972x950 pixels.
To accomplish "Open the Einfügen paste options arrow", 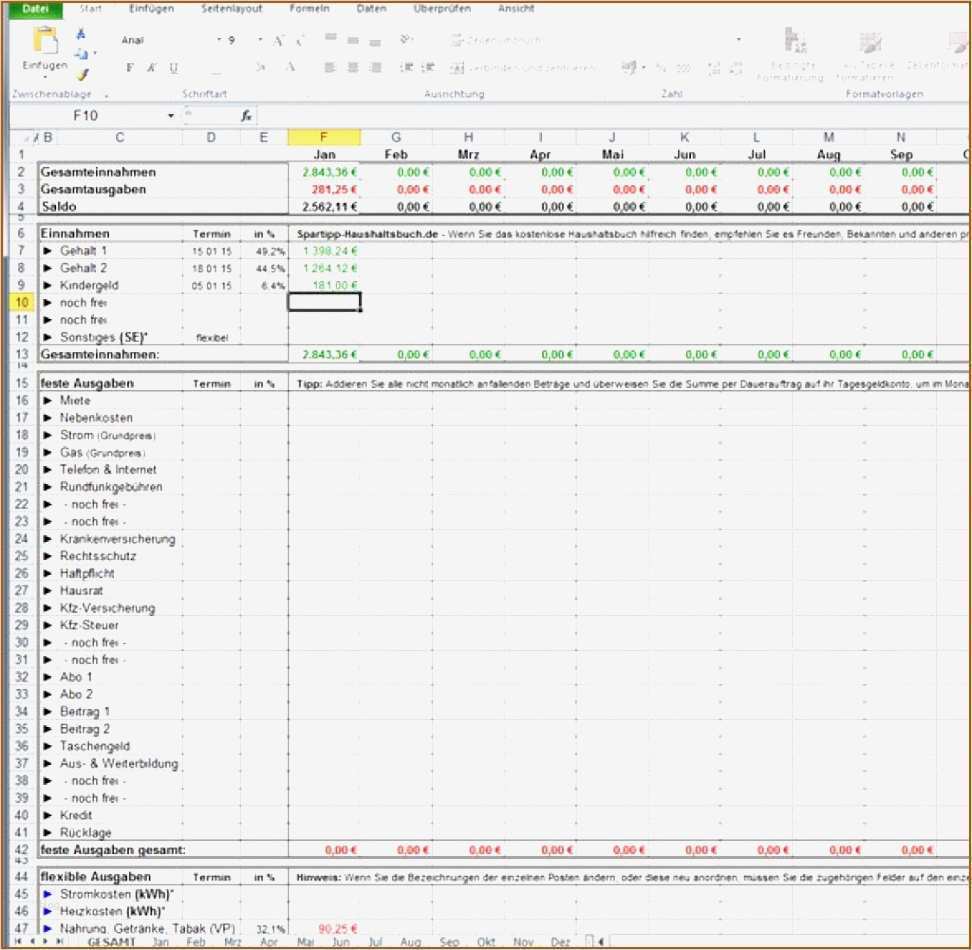I will click(45, 76).
